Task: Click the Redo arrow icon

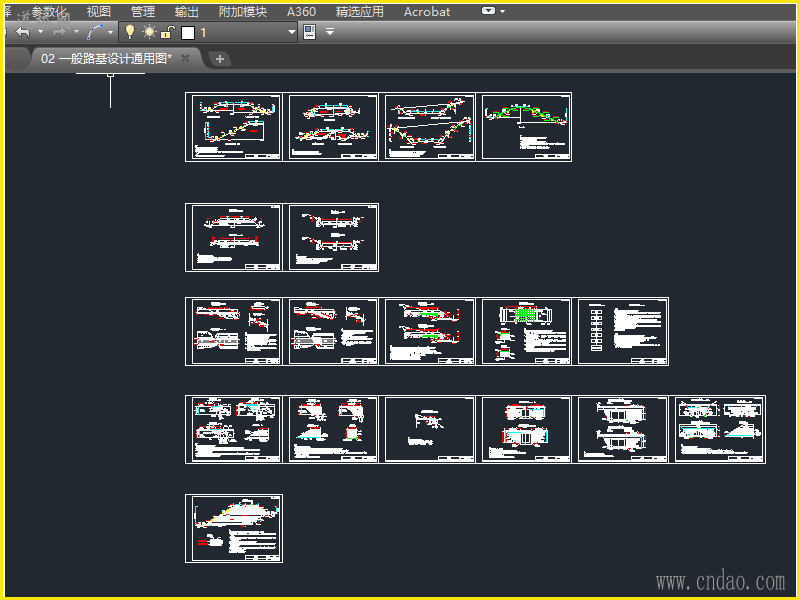Action: click(59, 32)
